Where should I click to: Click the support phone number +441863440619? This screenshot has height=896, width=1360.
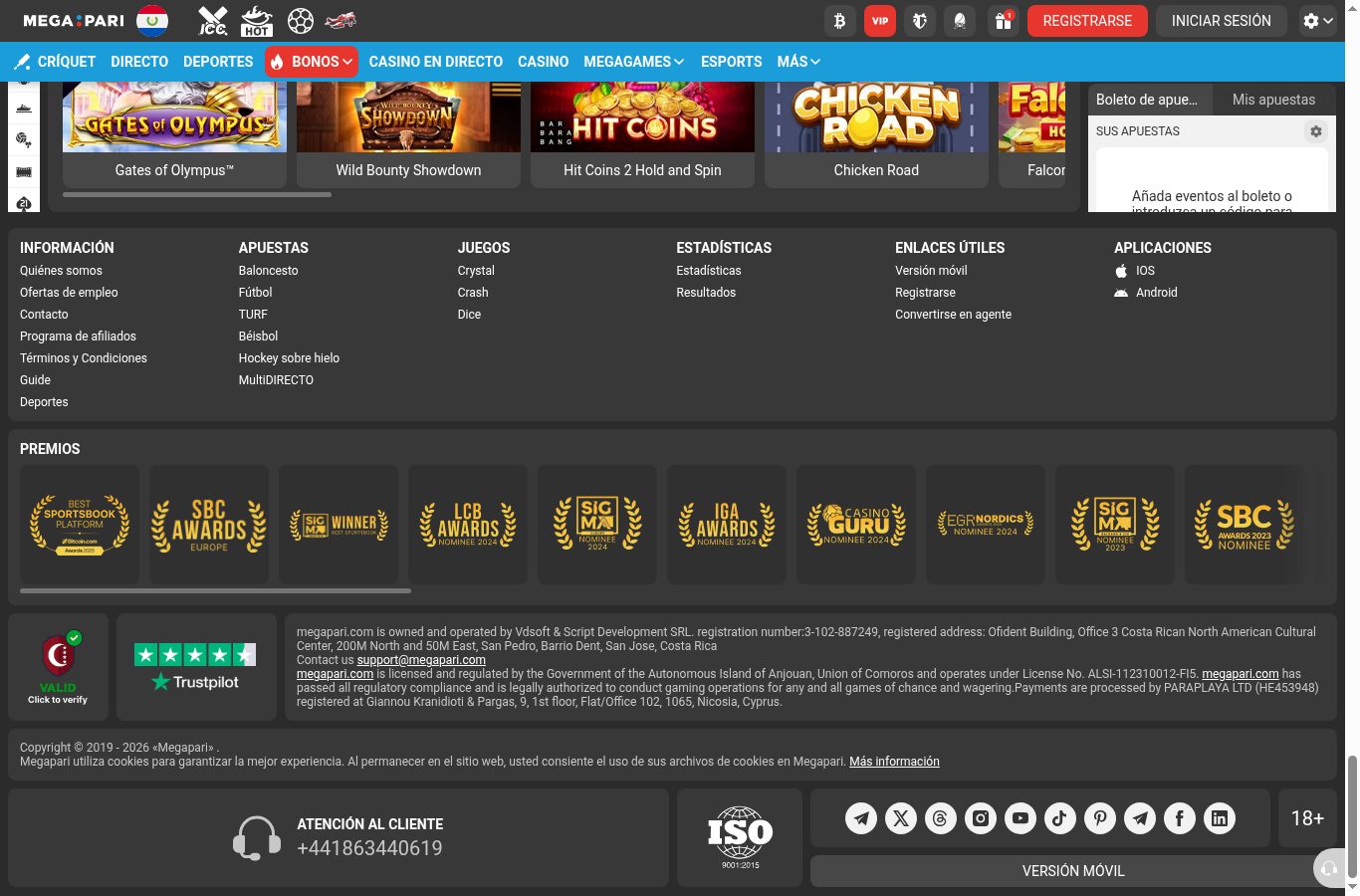point(369,848)
